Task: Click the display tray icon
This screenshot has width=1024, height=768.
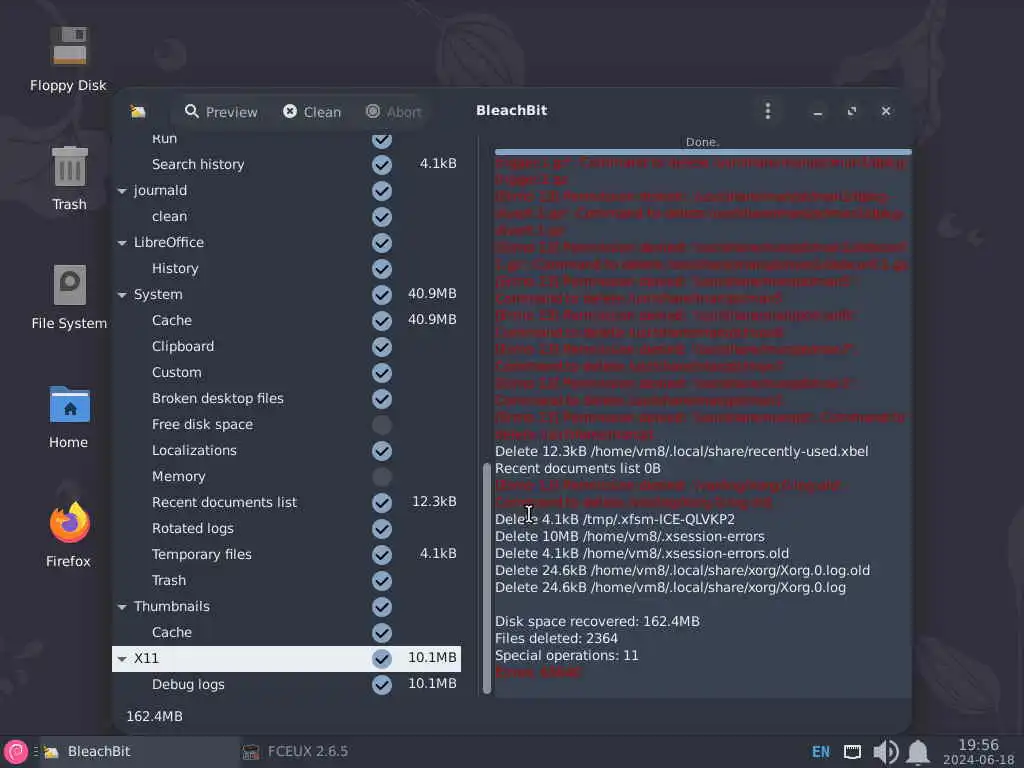Action: (x=852, y=752)
